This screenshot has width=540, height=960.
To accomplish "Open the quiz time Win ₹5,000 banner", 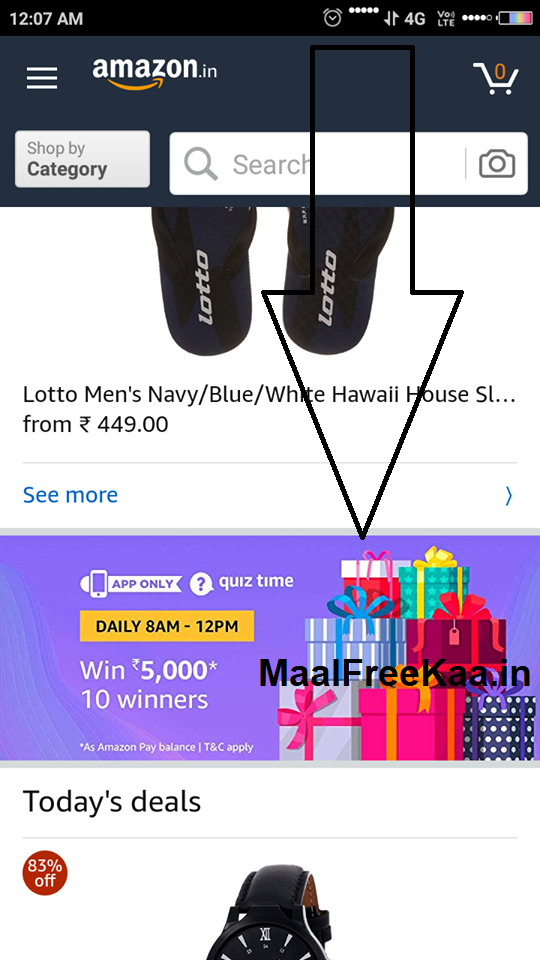I will pos(270,648).
